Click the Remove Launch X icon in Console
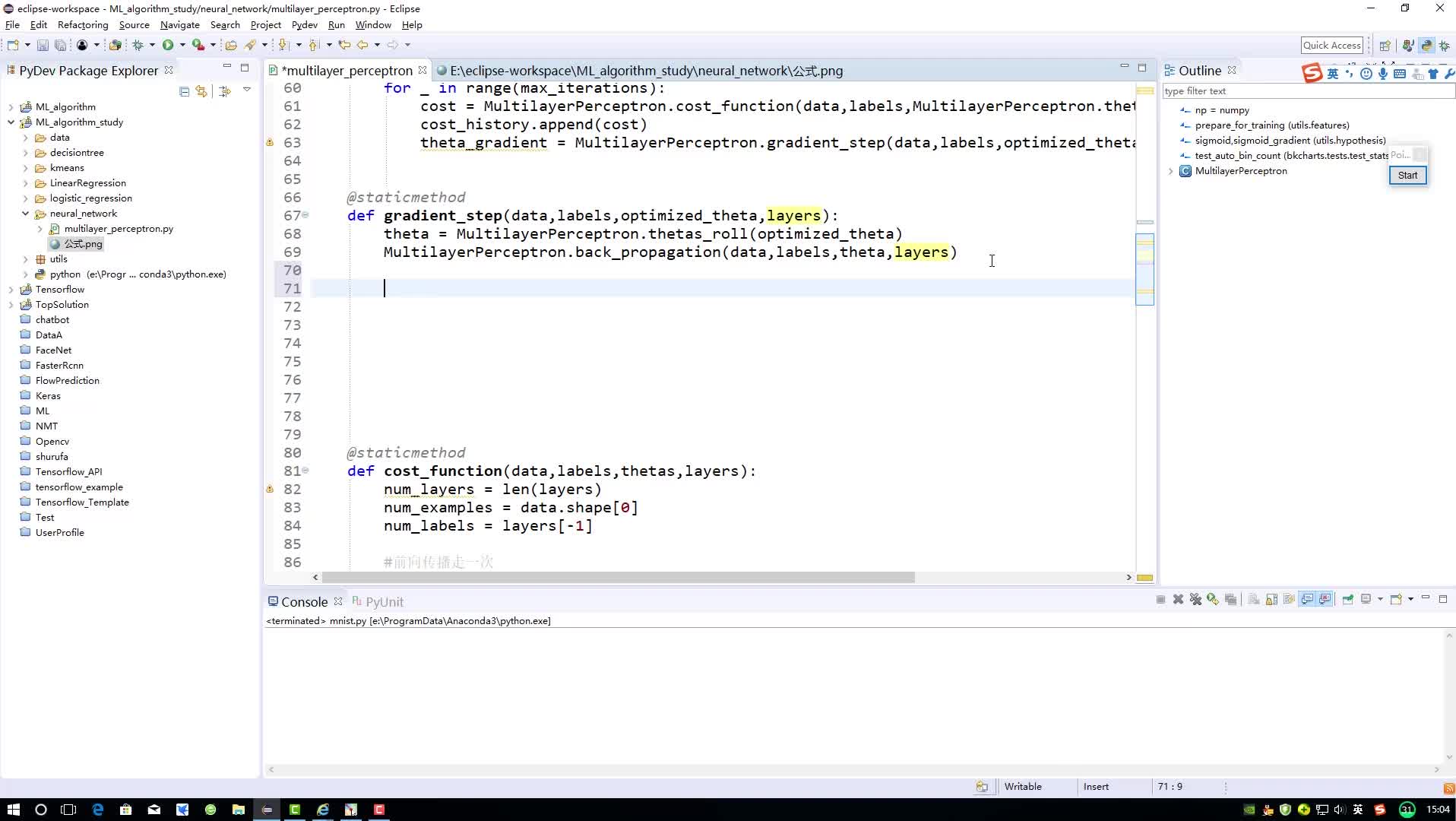Viewport: 1456px width, 821px height. [1178, 600]
